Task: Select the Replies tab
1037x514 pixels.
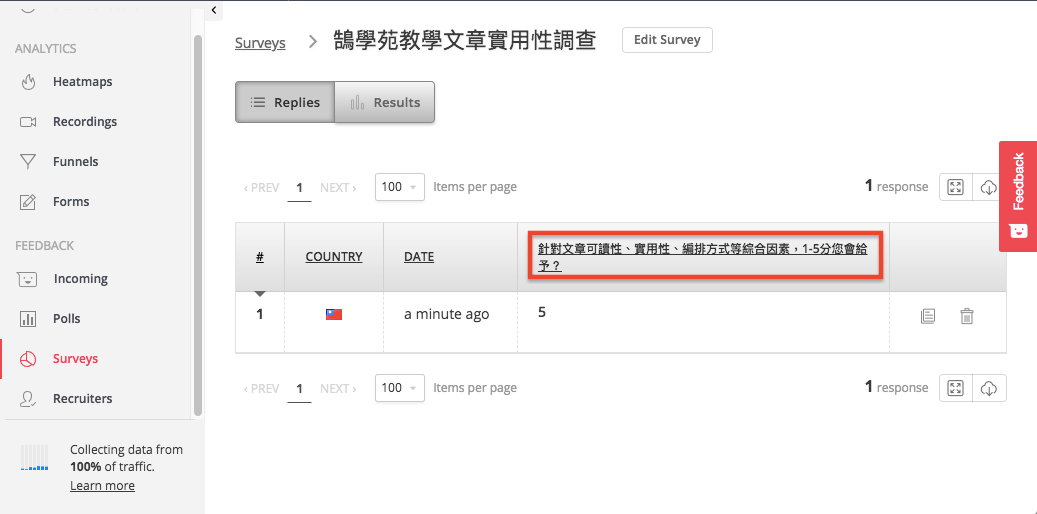Action: point(285,102)
